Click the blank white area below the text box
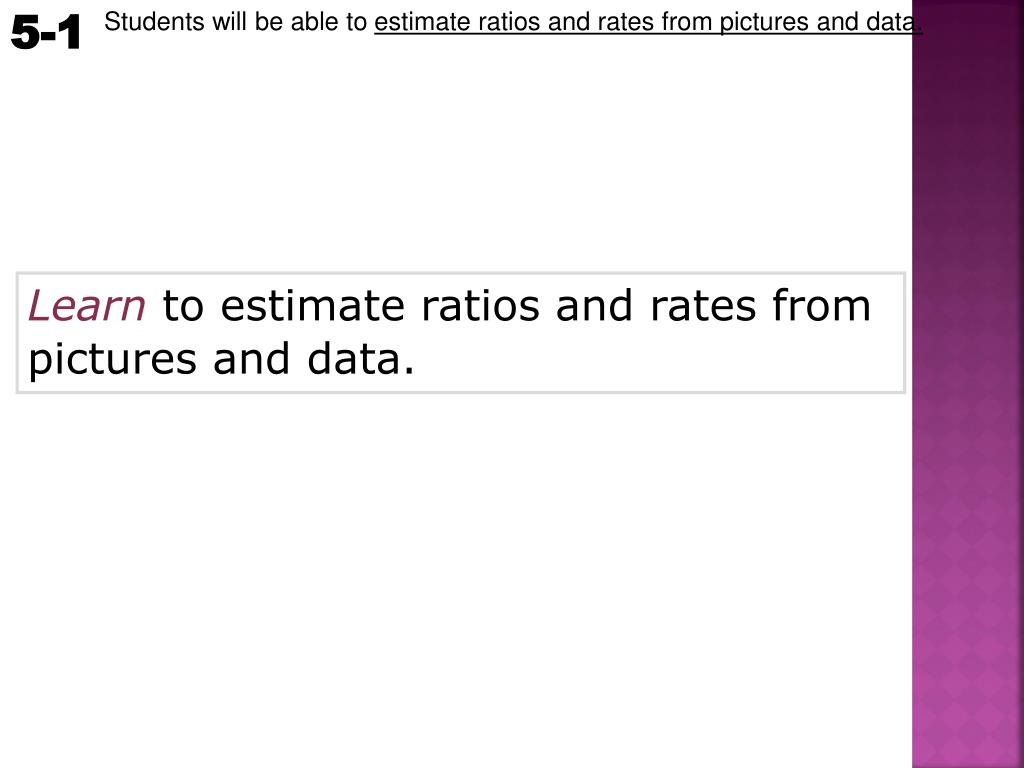The image size is (1024, 768). pos(457,575)
